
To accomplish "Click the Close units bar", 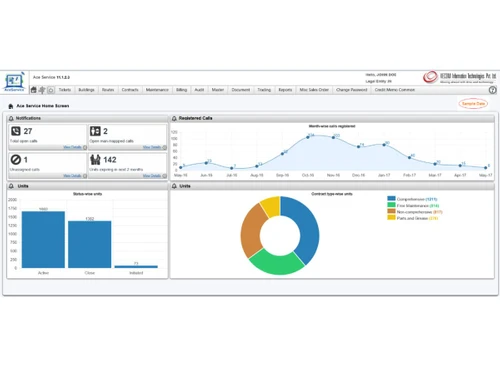I will coord(90,244).
